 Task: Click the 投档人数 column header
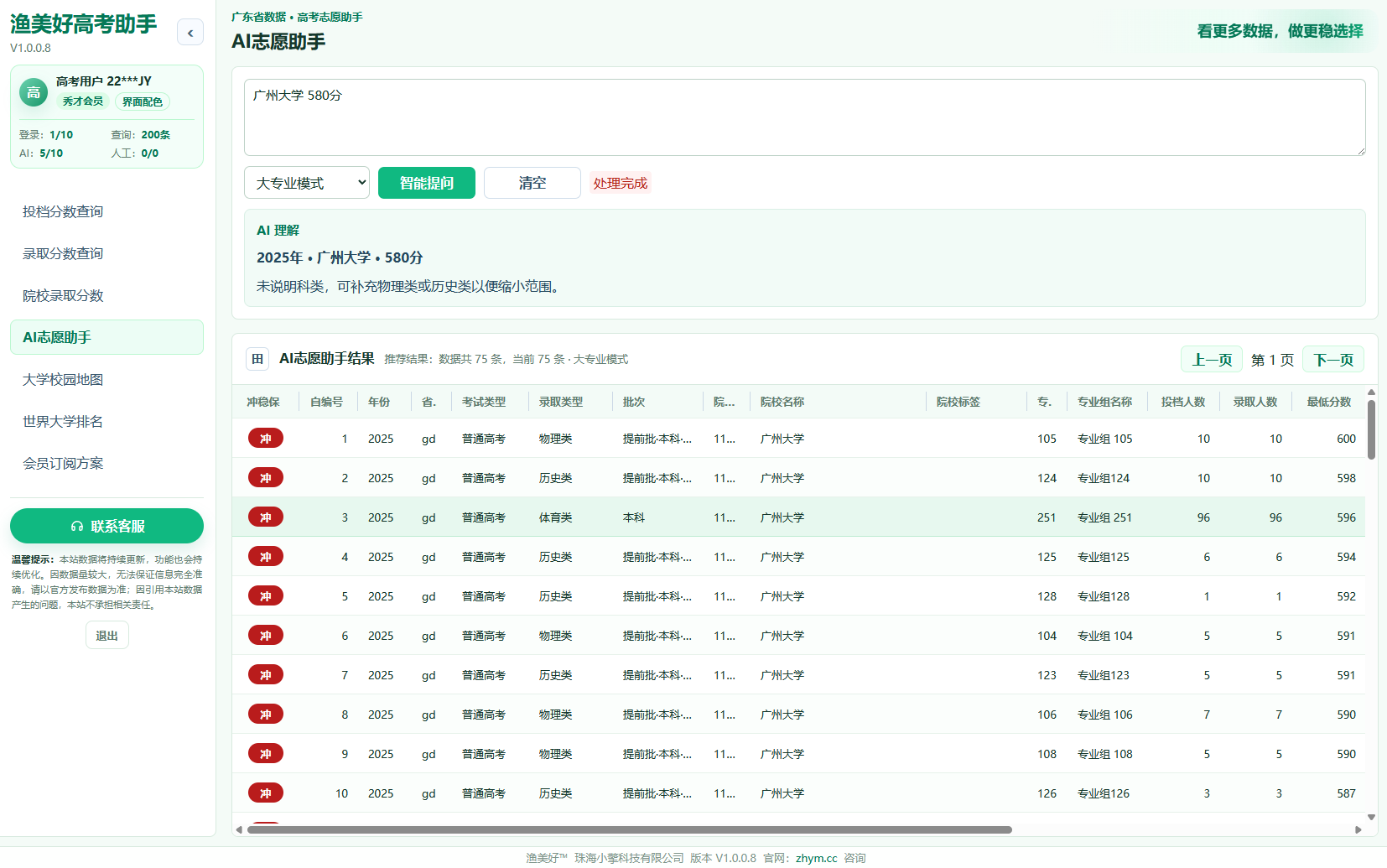pyautogui.click(x=1183, y=402)
